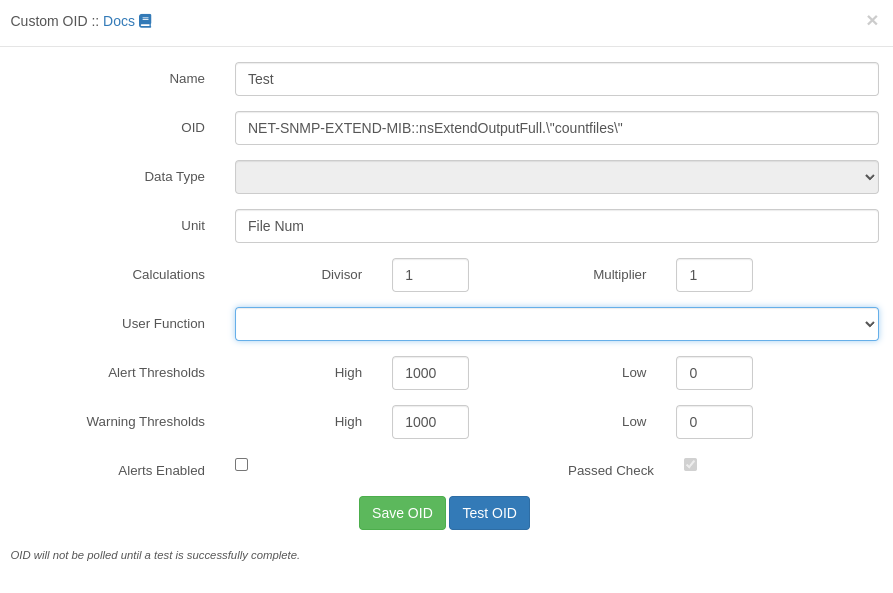Open the Data Type dropdown
Viewport: 893px width, 593px height.
556,177
